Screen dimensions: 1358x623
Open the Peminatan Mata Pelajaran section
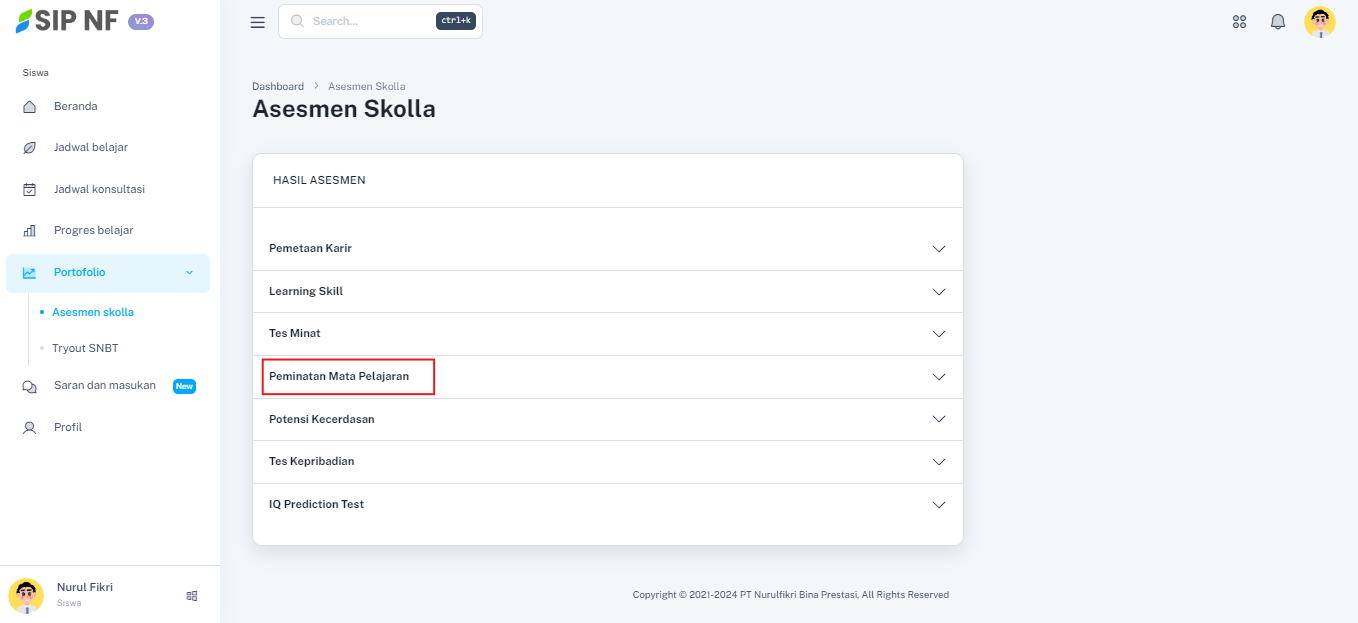339,377
